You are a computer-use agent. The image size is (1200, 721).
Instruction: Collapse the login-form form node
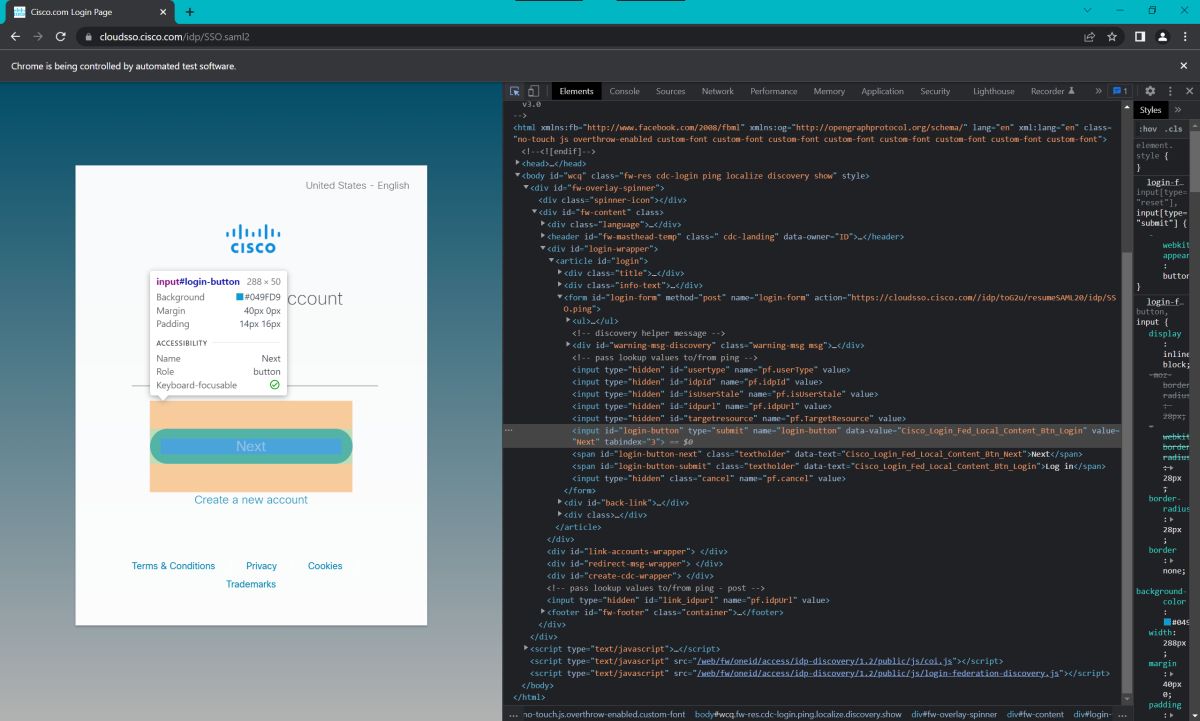tap(560, 297)
